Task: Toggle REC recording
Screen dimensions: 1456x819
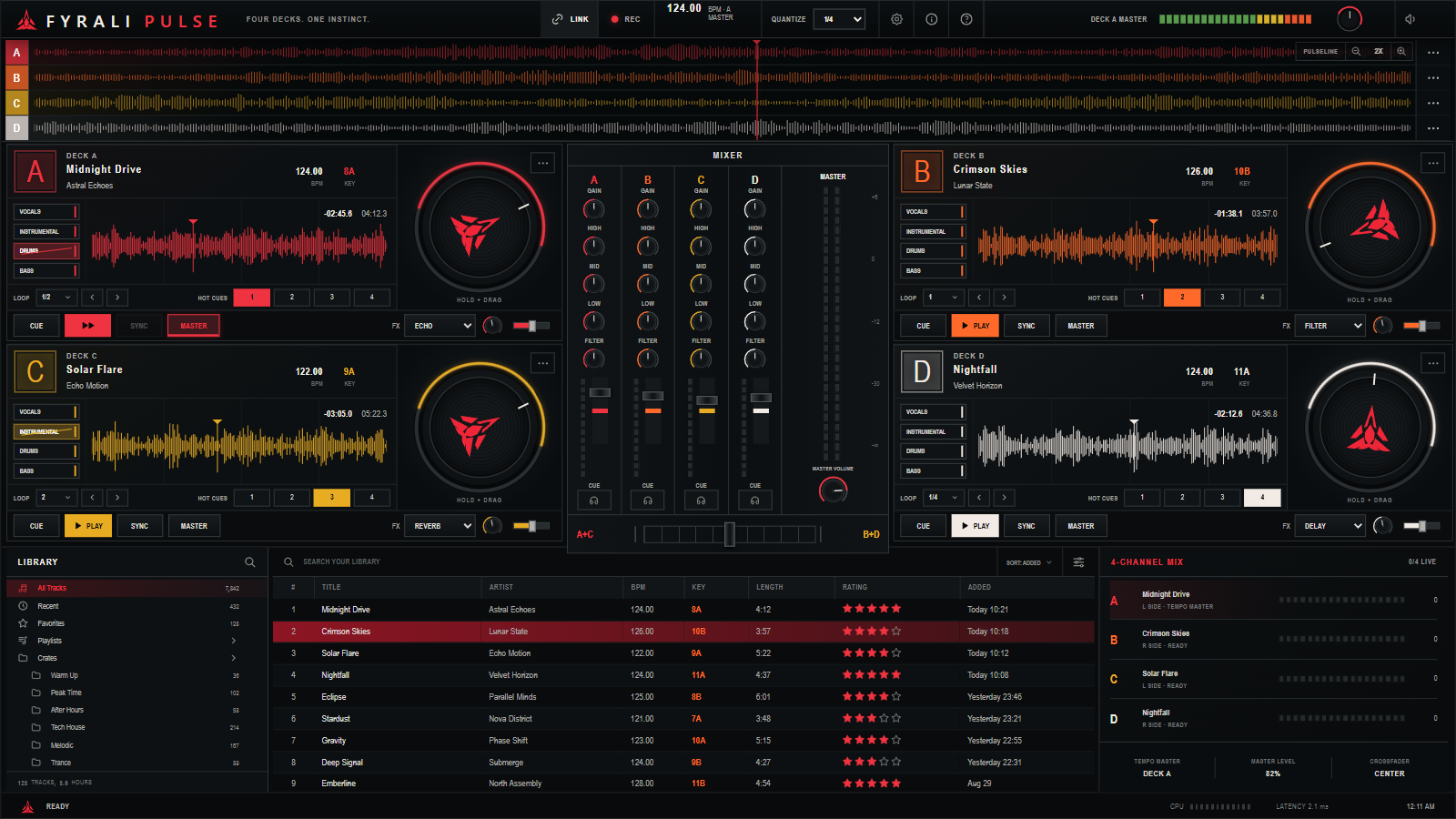Action: [626, 19]
